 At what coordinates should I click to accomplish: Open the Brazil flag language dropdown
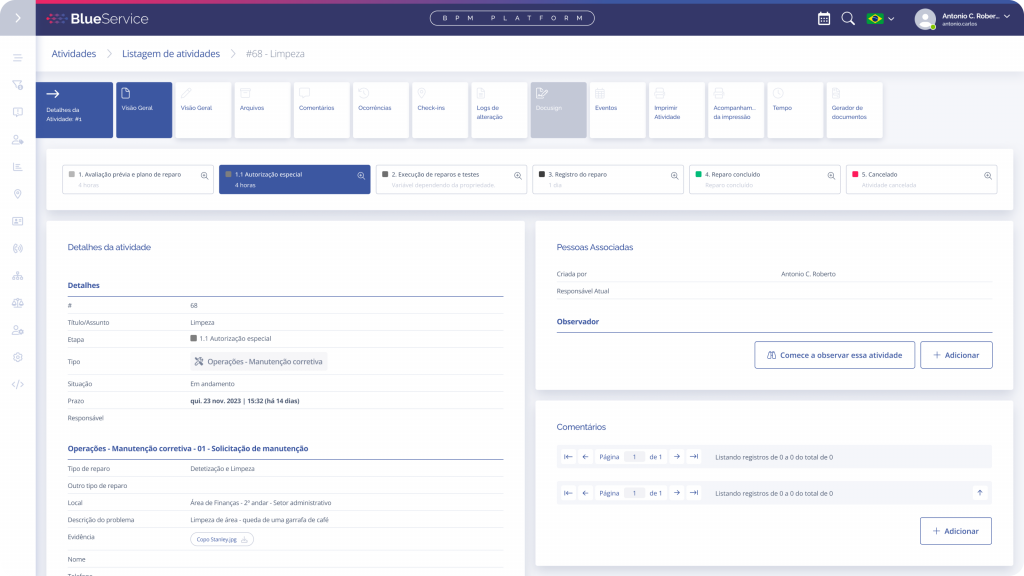point(880,19)
